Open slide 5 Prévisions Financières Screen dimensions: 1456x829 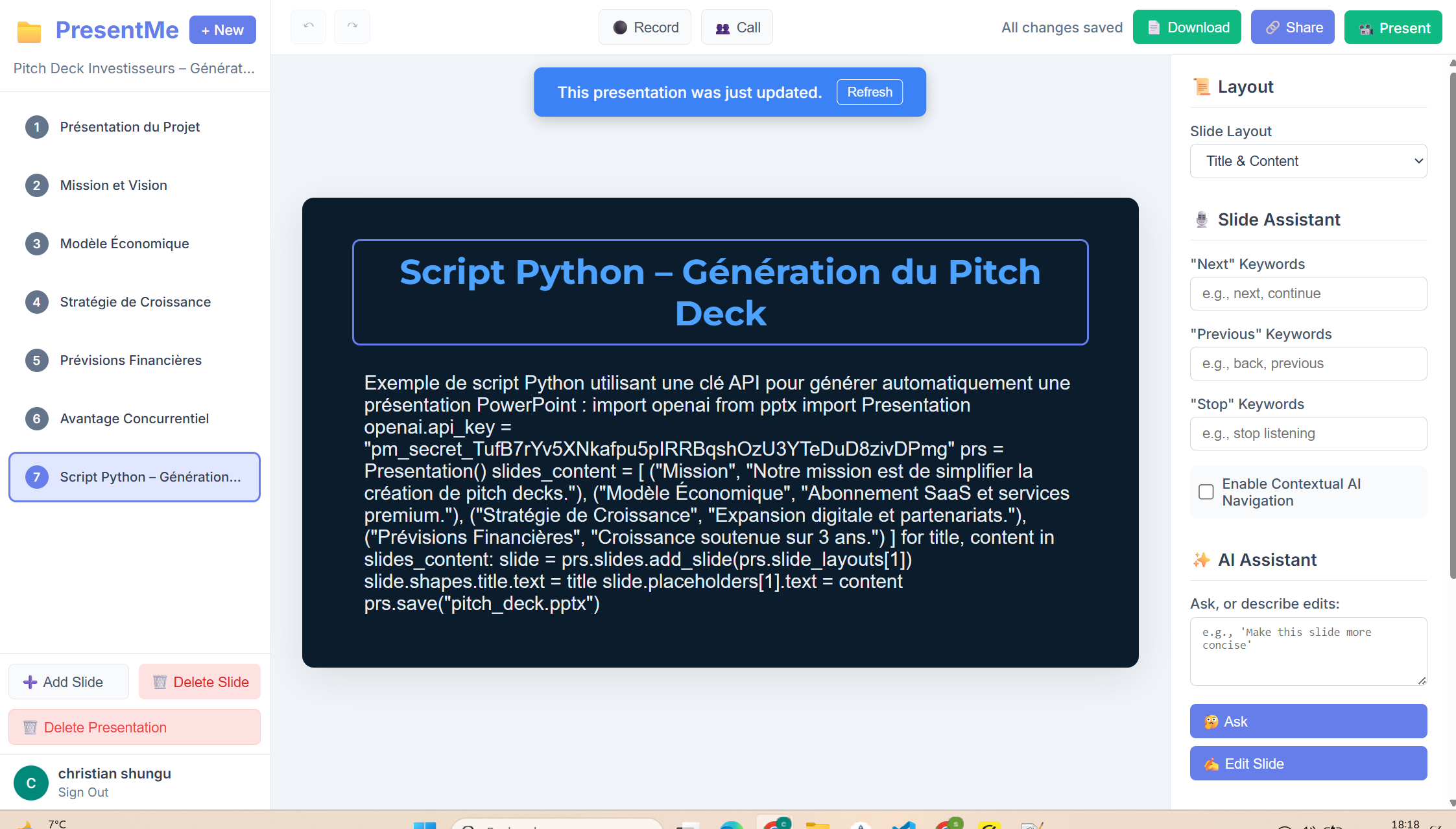[130, 360]
